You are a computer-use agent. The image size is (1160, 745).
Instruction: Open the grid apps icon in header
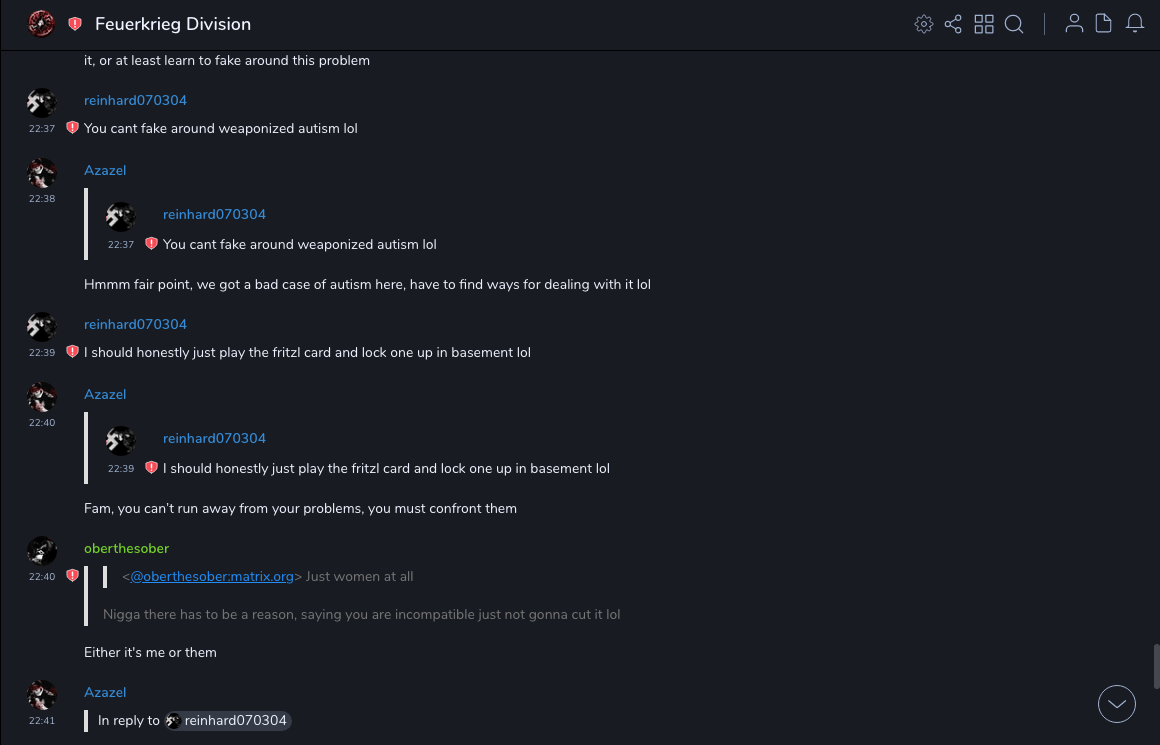(x=984, y=24)
